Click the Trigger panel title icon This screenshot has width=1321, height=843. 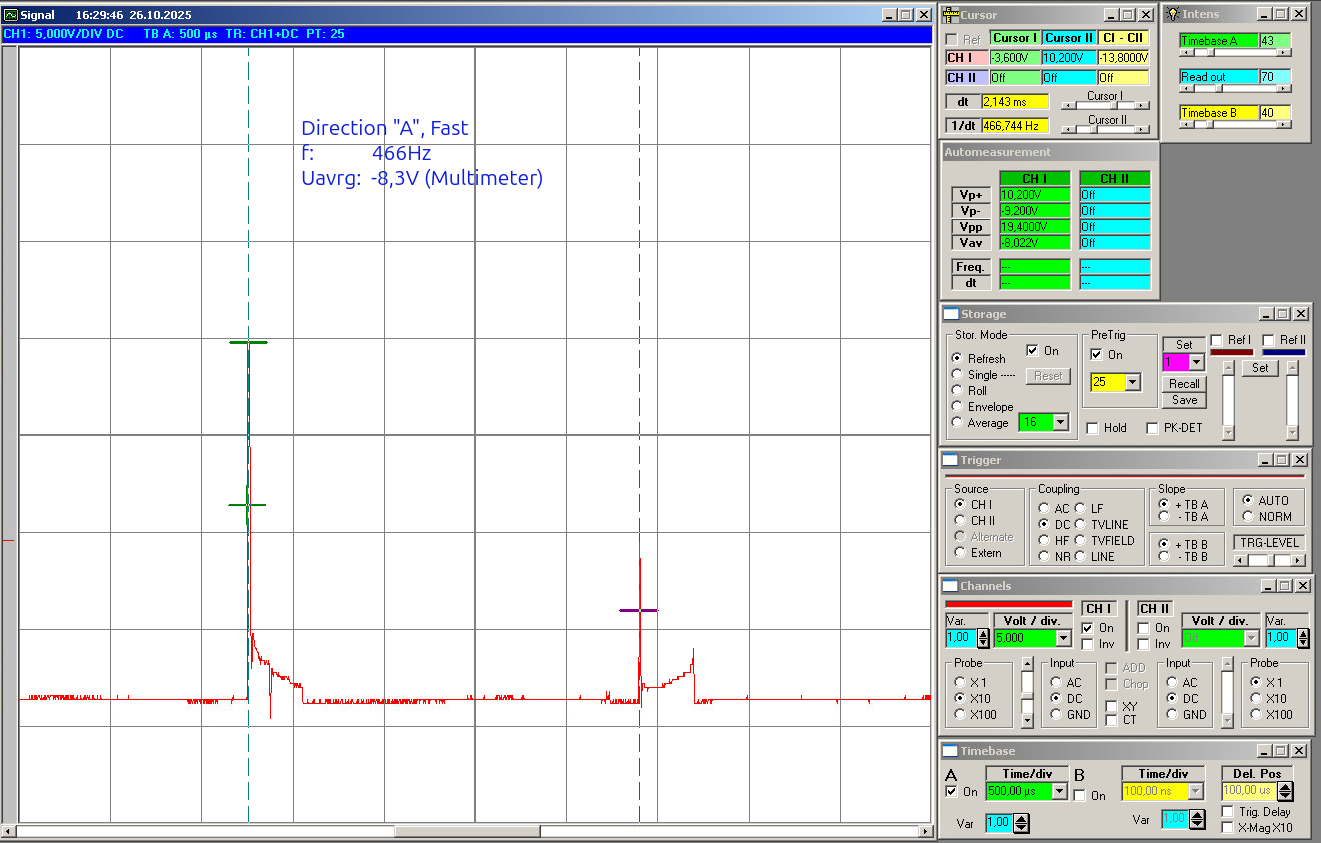coord(950,460)
